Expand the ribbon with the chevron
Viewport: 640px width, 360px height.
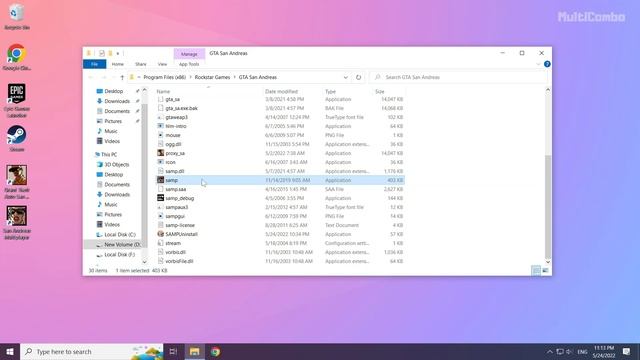point(538,64)
